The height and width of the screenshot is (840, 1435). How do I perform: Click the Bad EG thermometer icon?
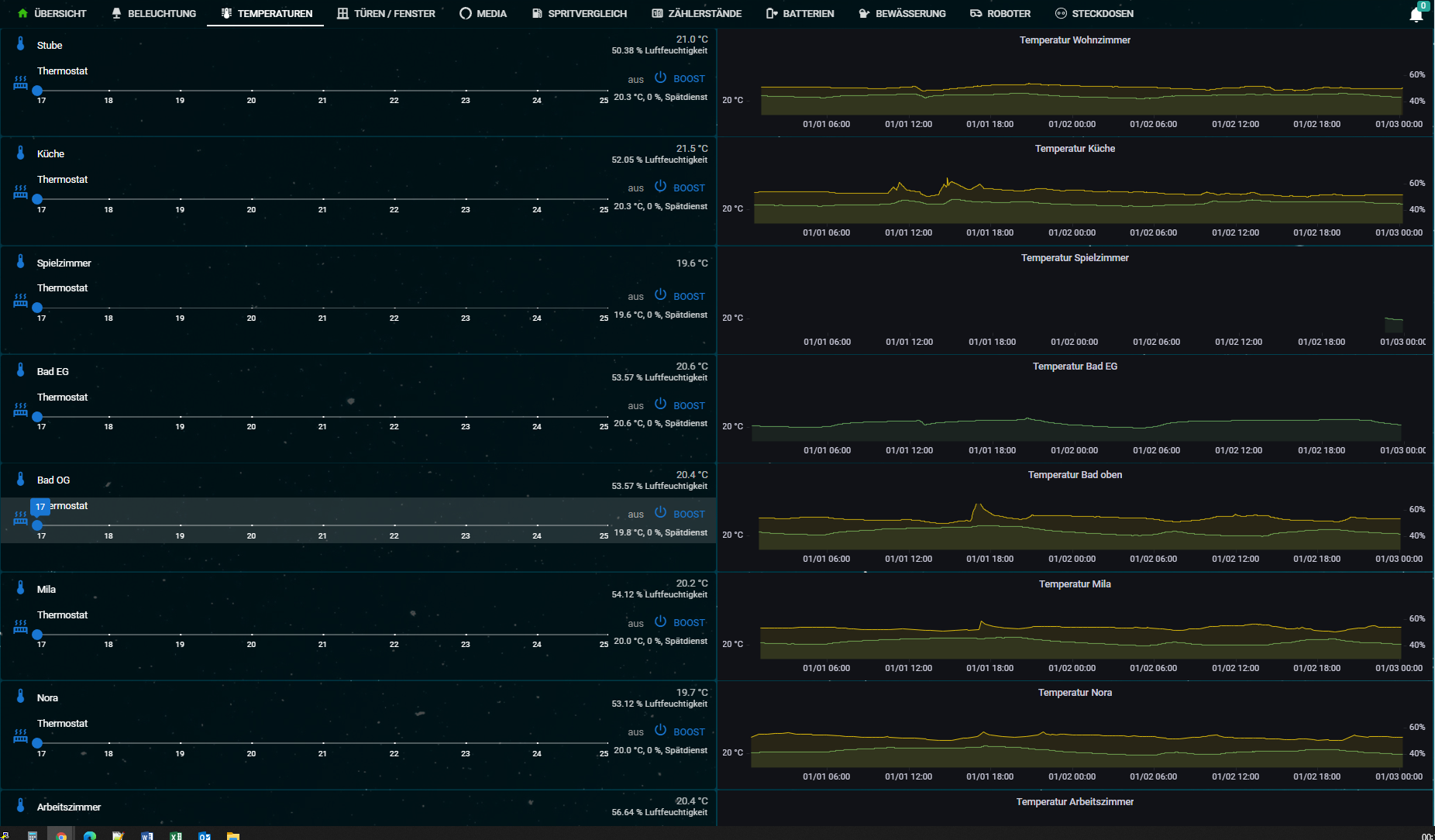tap(21, 370)
